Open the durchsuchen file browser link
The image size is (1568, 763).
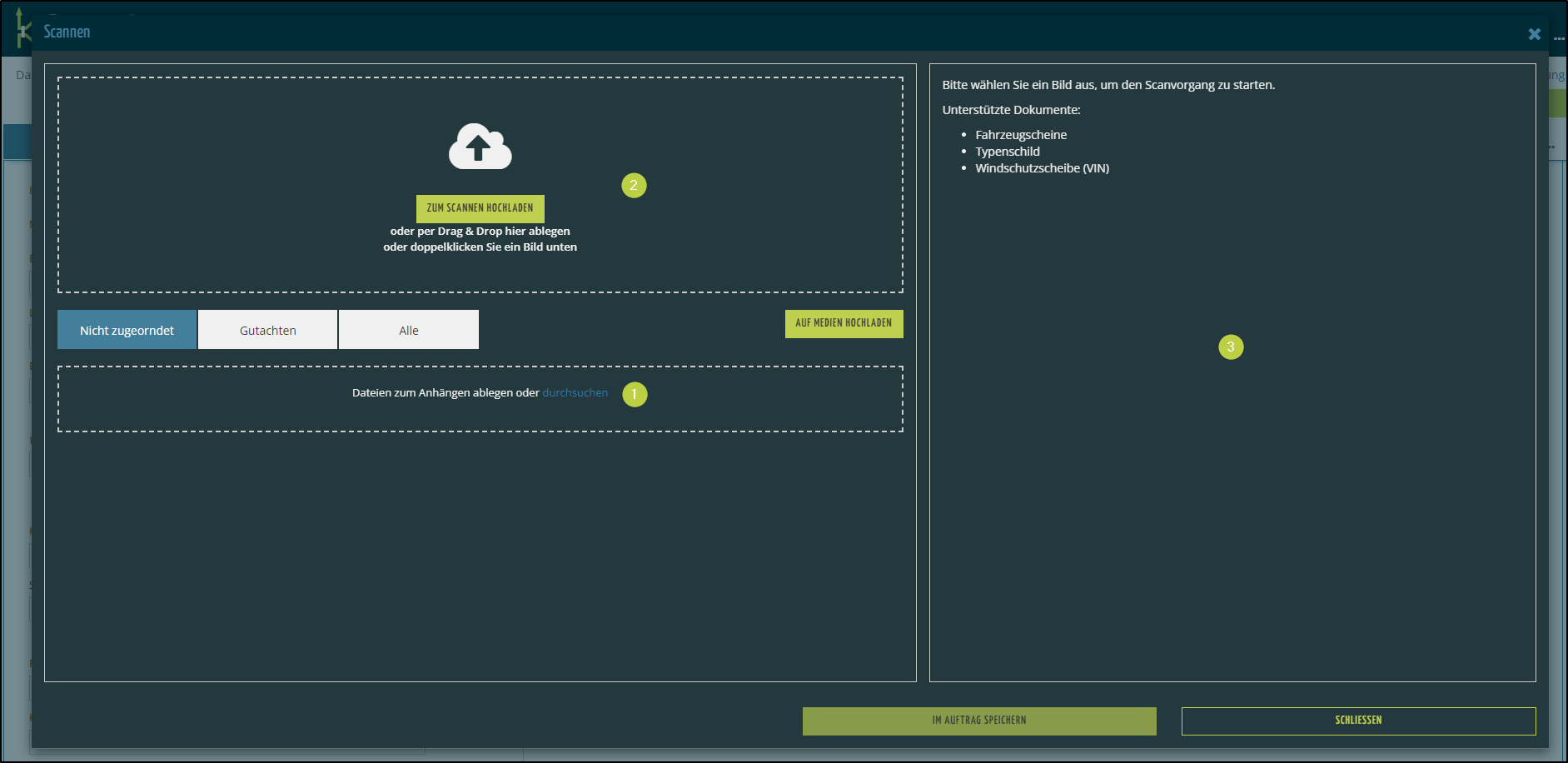(575, 393)
